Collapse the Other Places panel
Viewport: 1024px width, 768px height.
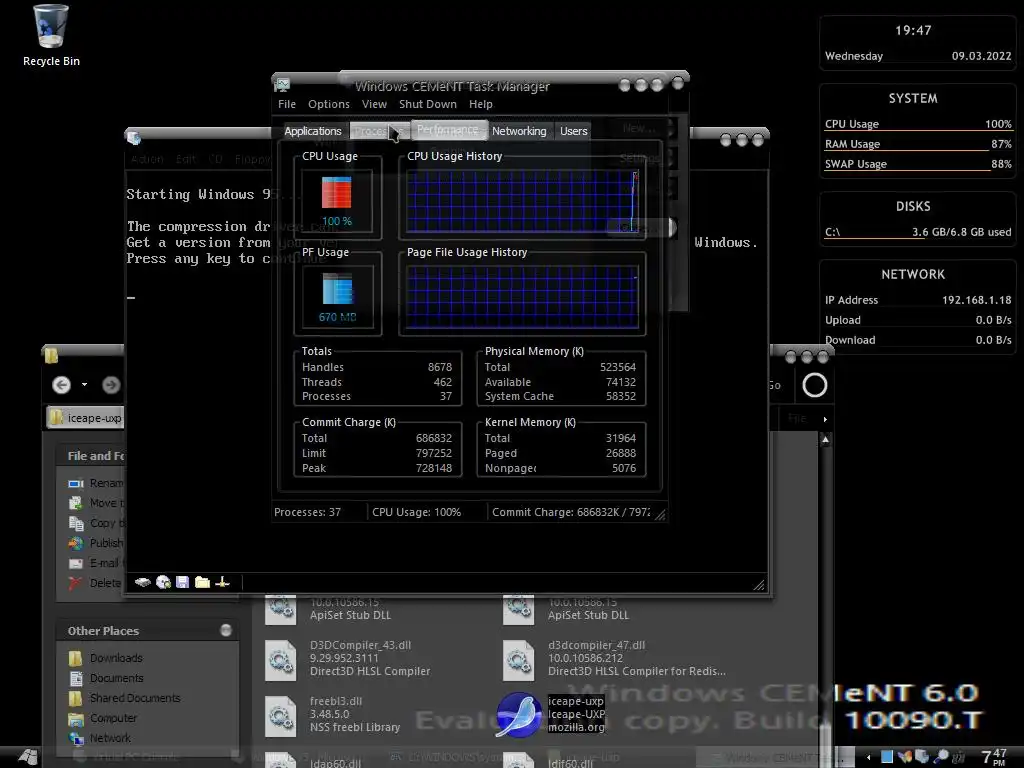(x=226, y=630)
